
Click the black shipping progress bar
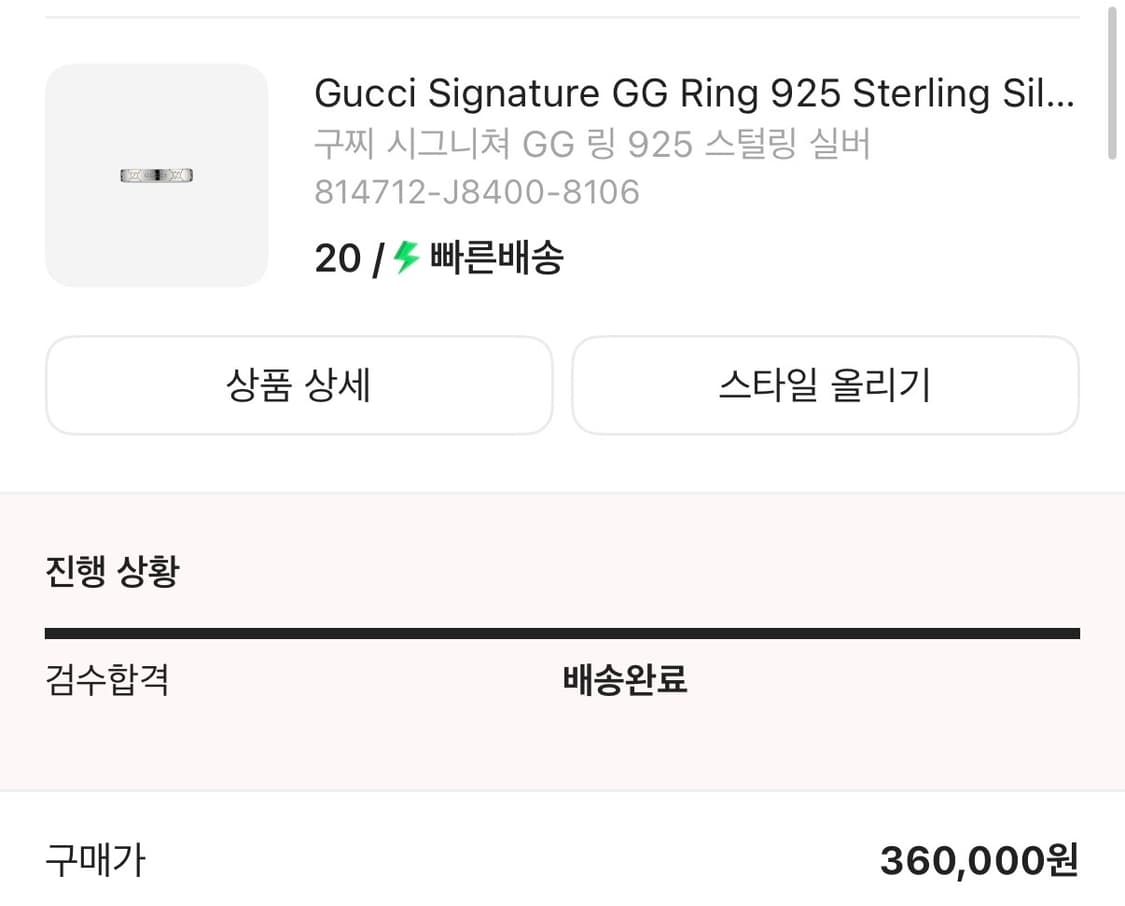coord(562,632)
